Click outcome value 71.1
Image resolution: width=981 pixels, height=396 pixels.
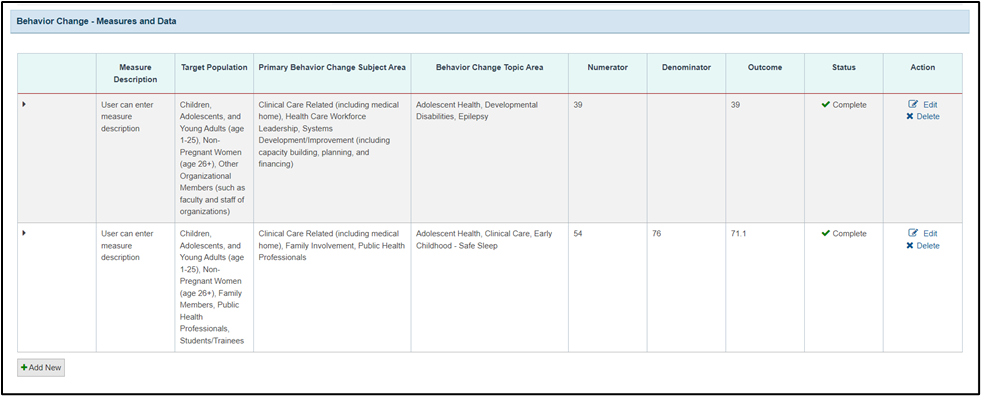pyautogui.click(x=738, y=234)
